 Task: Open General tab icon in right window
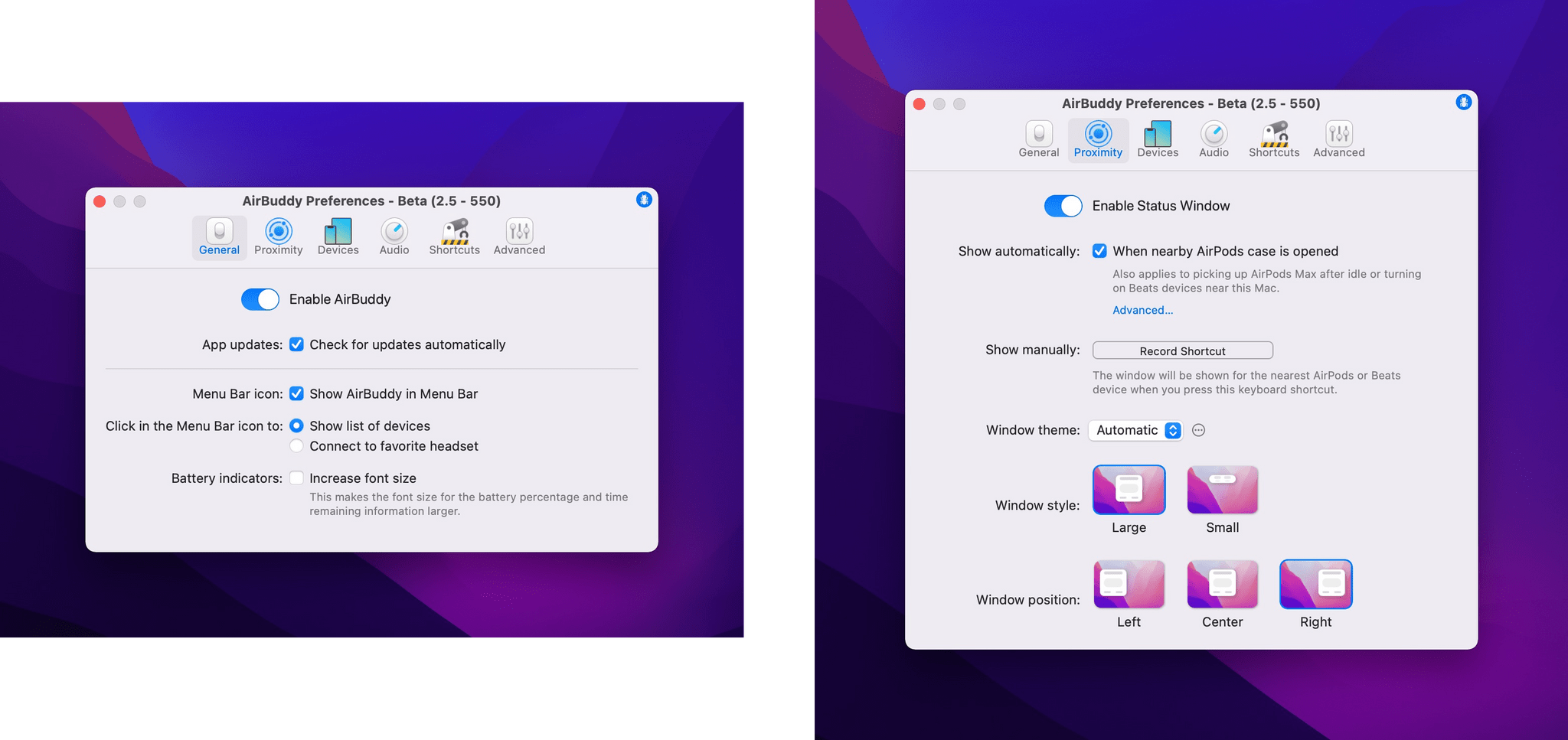click(x=1039, y=134)
